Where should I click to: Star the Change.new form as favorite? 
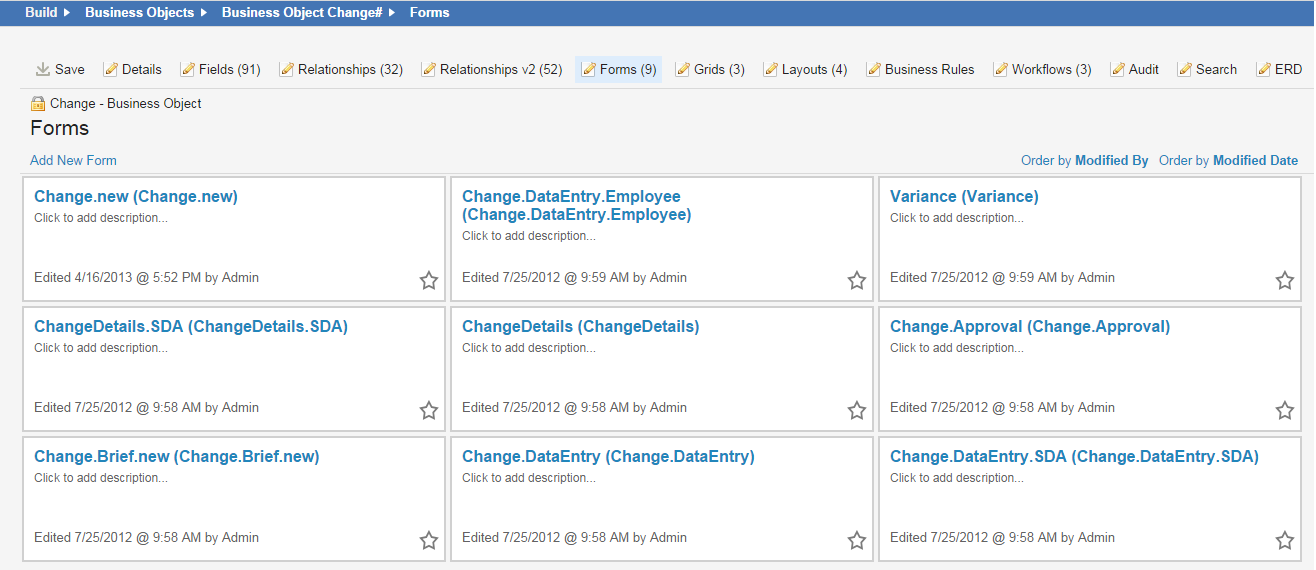(x=429, y=281)
